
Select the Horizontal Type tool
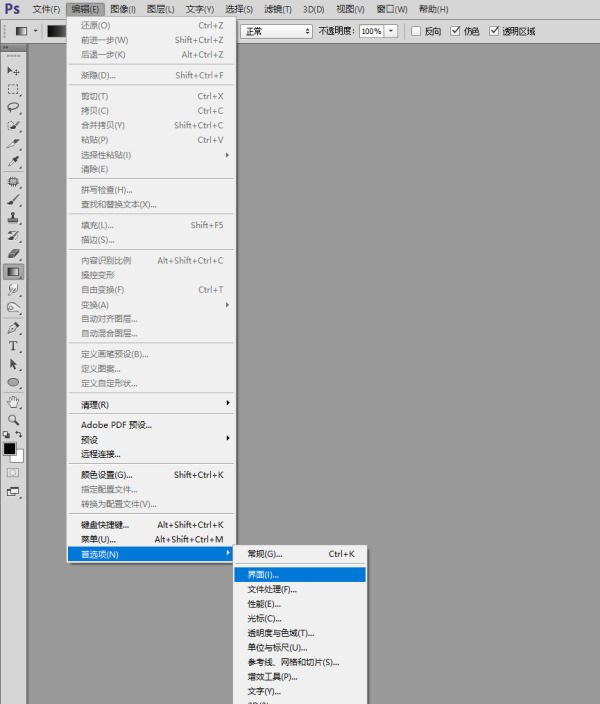click(13, 346)
